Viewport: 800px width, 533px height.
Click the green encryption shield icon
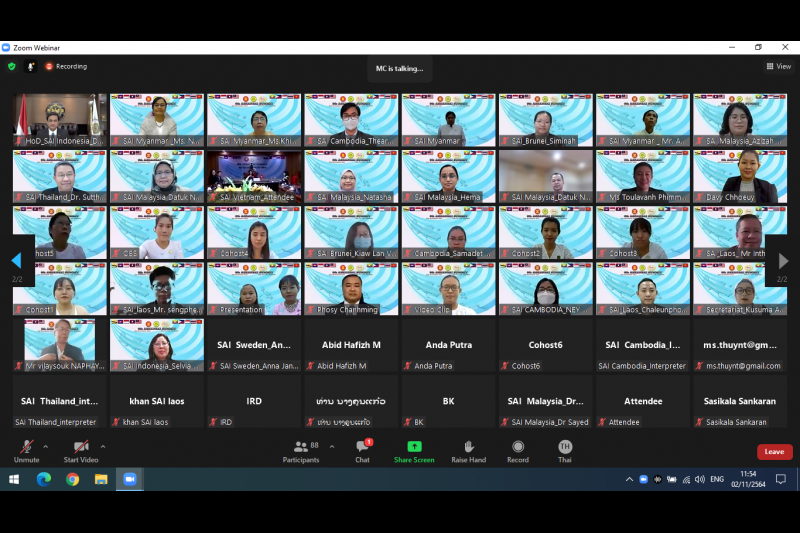click(x=12, y=67)
